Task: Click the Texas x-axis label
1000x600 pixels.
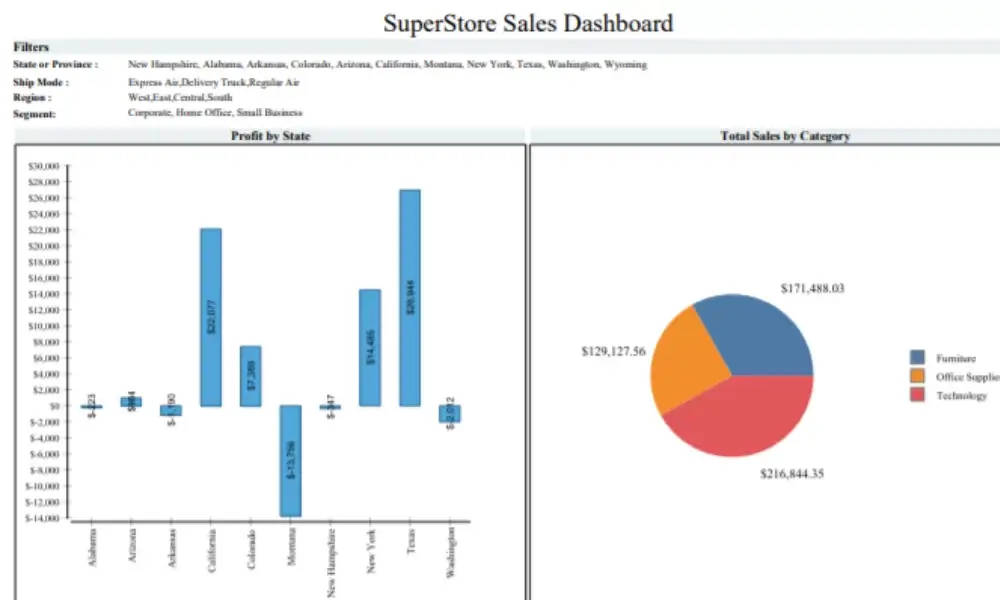Action: point(410,541)
